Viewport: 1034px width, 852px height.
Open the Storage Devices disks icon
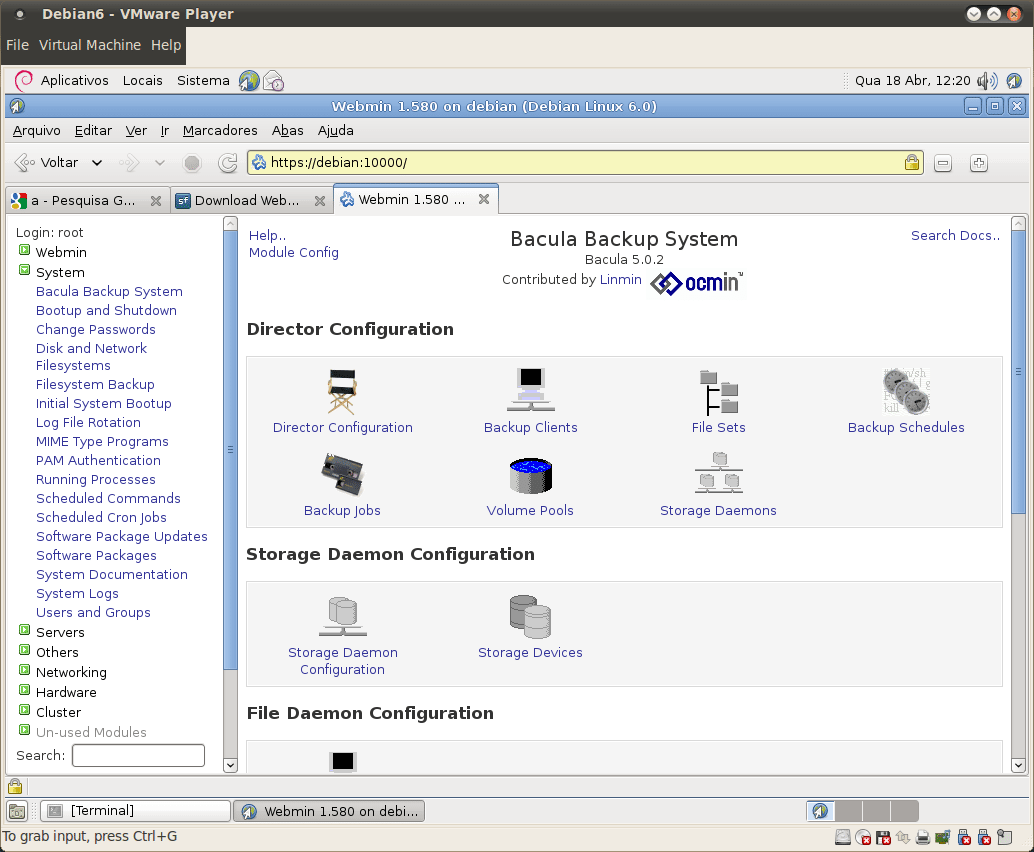[x=530, y=617]
